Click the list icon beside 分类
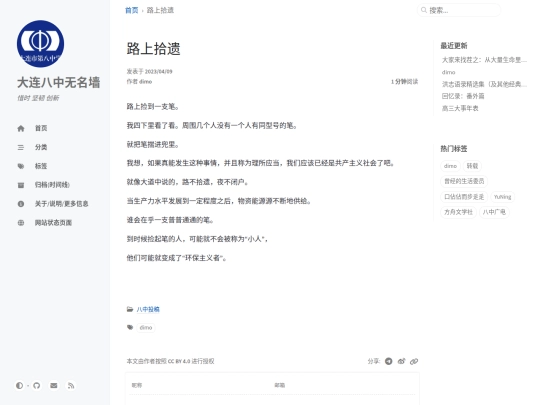 (21, 147)
